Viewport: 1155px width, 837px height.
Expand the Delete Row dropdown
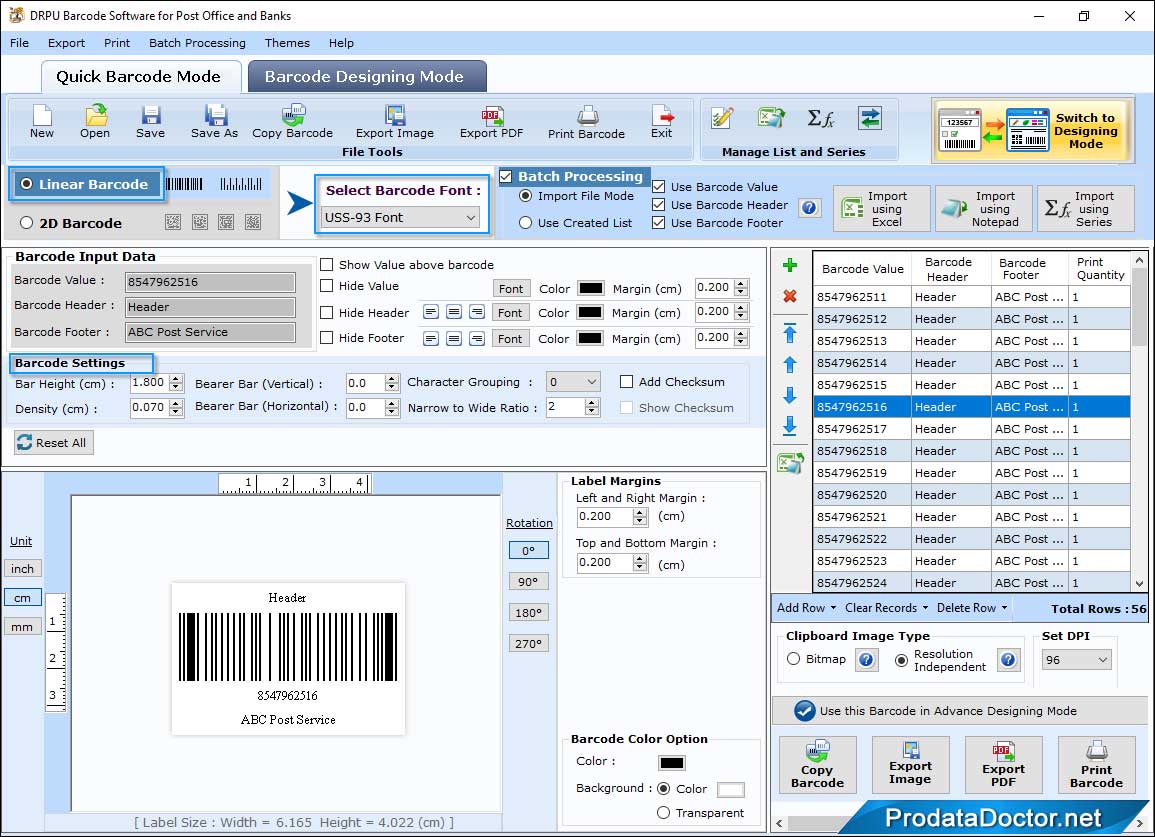[x=972, y=608]
